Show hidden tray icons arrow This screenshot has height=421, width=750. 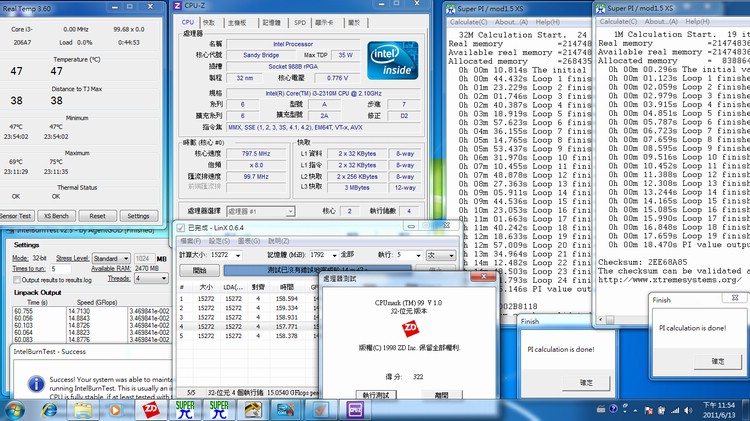click(x=635, y=410)
